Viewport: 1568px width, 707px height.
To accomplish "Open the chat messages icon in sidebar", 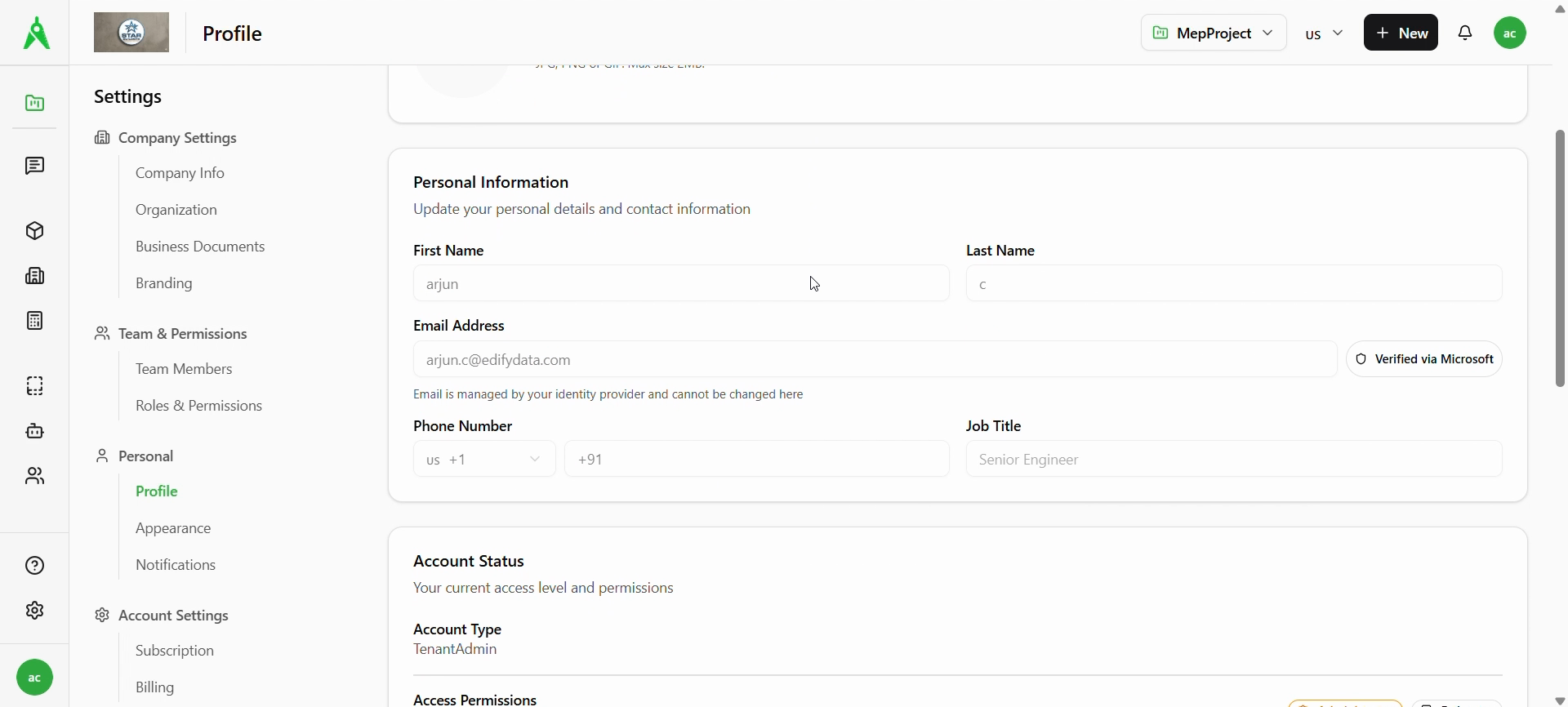I will pos(34,167).
